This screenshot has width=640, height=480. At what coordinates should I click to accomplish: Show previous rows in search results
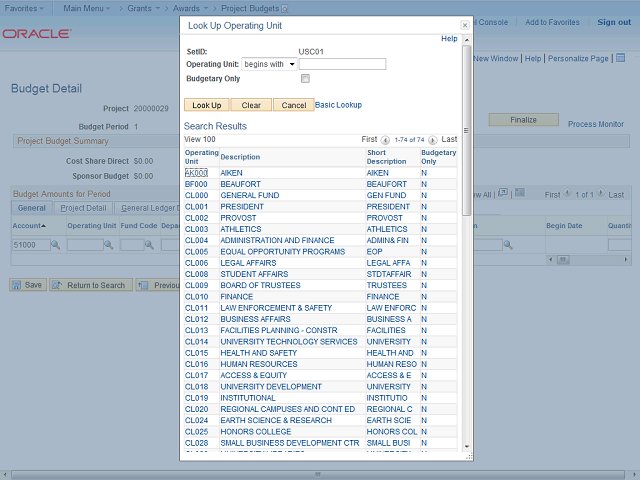tap(387, 139)
